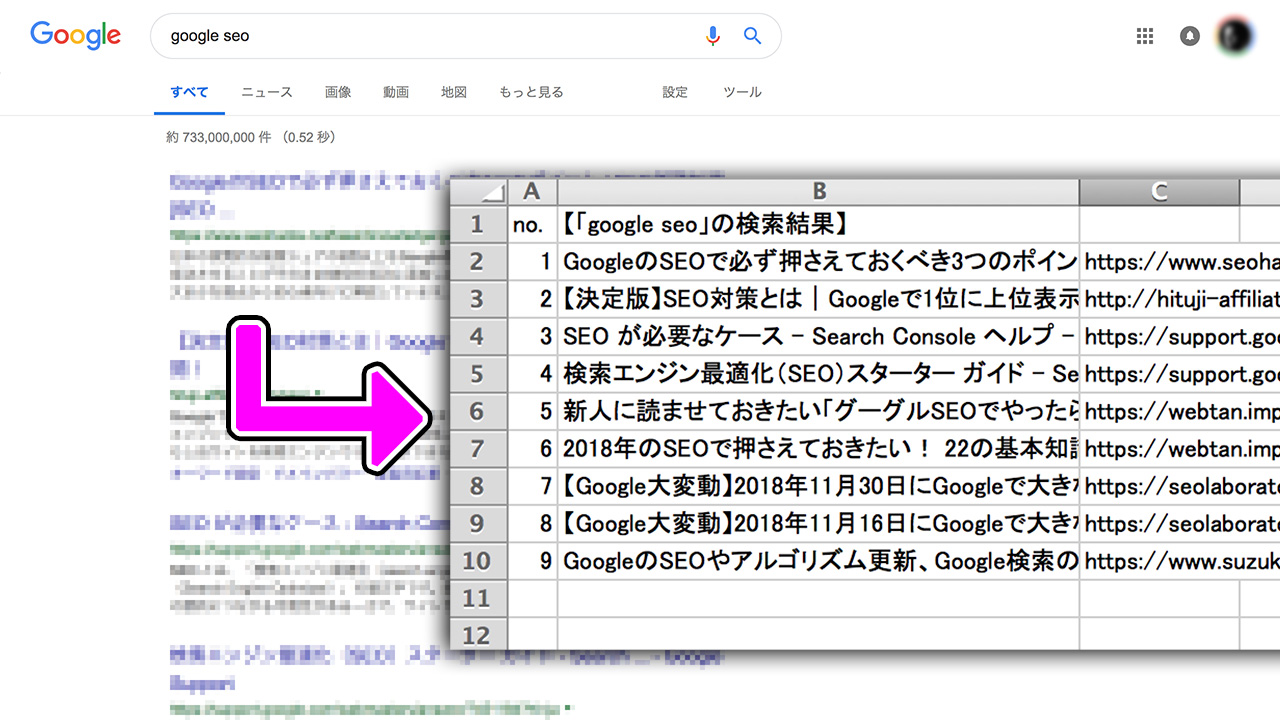The width and height of the screenshot is (1280, 720).
Task: Click the Google logo
Action: tap(75, 36)
